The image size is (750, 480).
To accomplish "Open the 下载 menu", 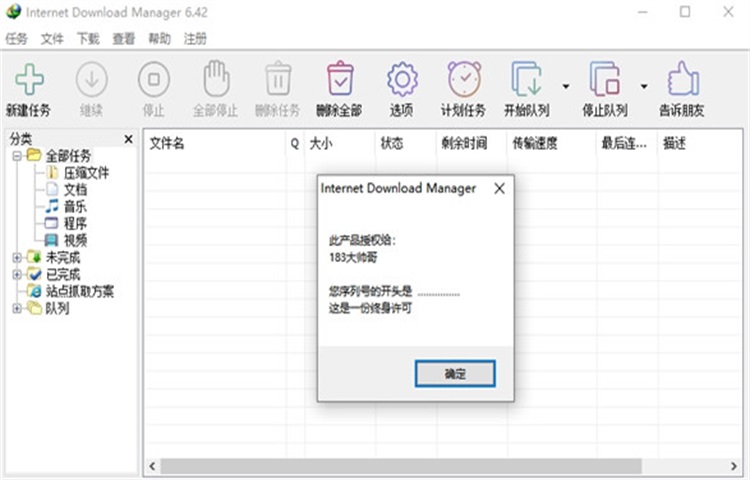I will tap(88, 38).
